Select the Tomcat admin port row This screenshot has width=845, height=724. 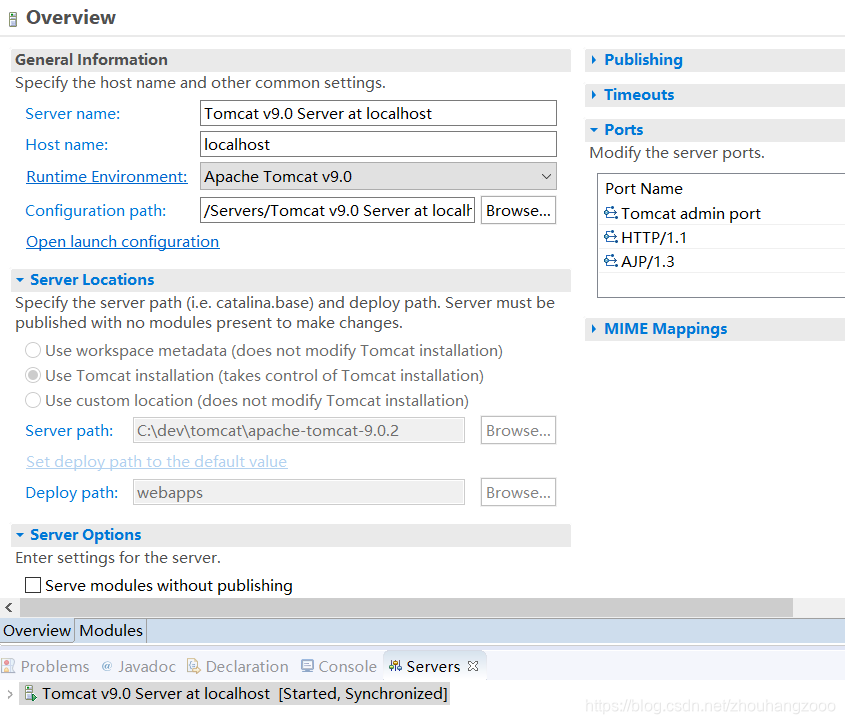point(722,213)
